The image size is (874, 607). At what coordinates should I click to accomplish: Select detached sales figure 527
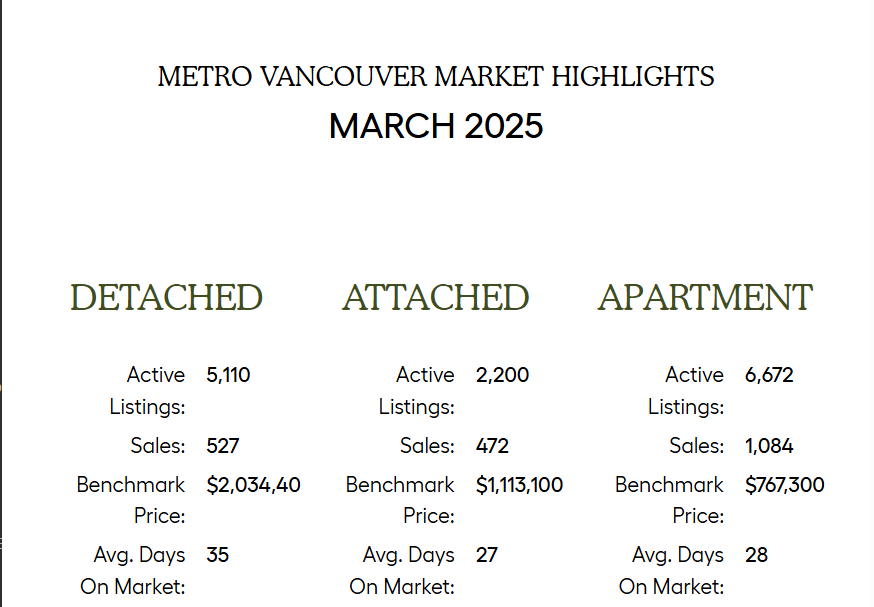coord(222,446)
